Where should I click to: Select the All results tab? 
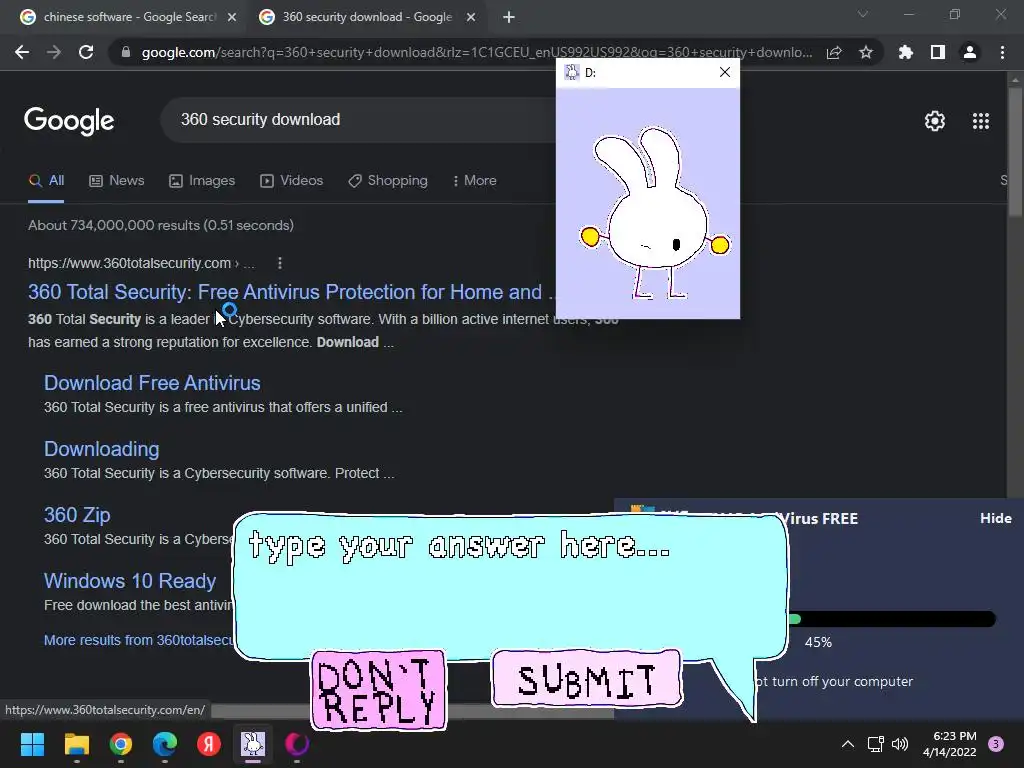46,181
